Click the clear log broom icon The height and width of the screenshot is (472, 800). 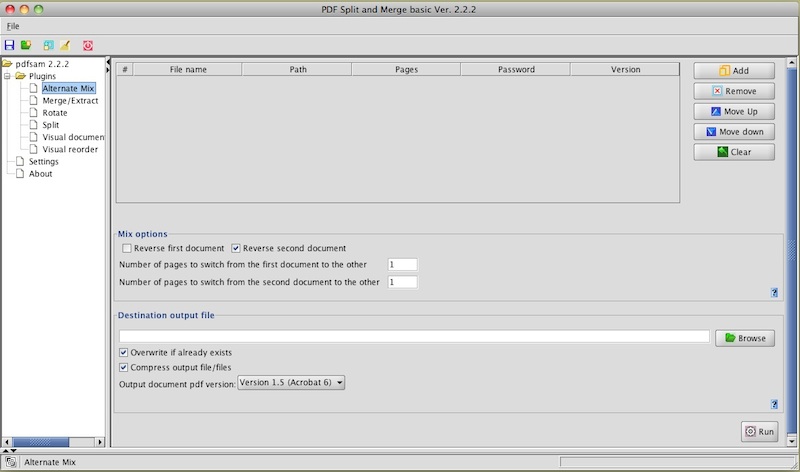(x=64, y=45)
